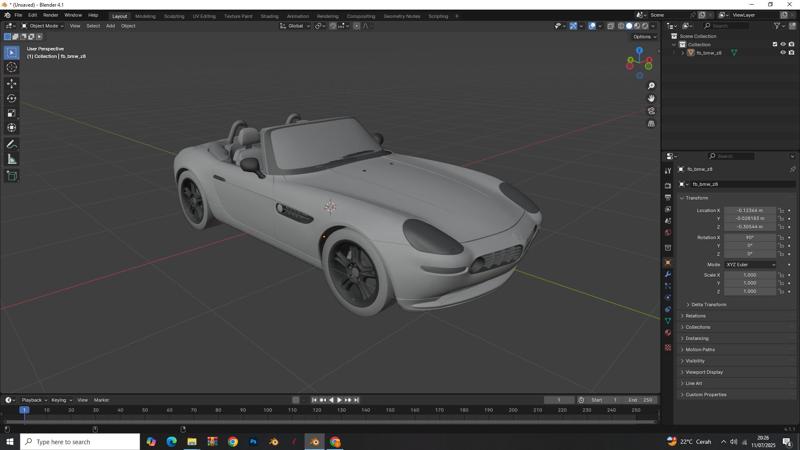Switch to rendered viewport shading
The height and width of the screenshot is (450, 800).
point(645,26)
